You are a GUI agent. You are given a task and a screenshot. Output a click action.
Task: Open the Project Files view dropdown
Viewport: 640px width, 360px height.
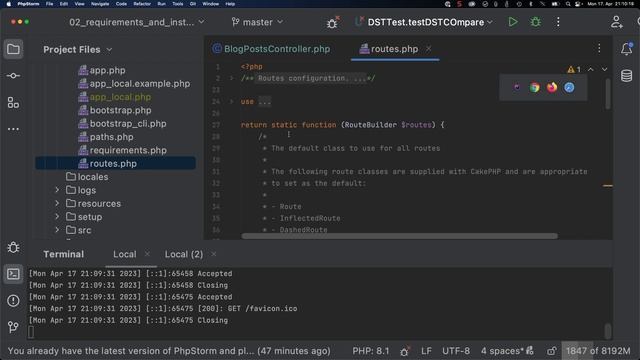click(x=78, y=49)
